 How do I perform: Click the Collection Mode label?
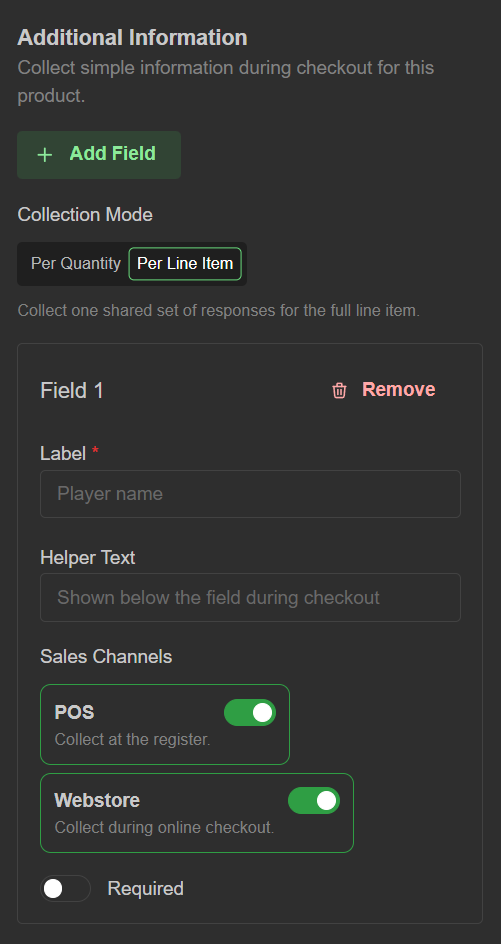point(85,215)
